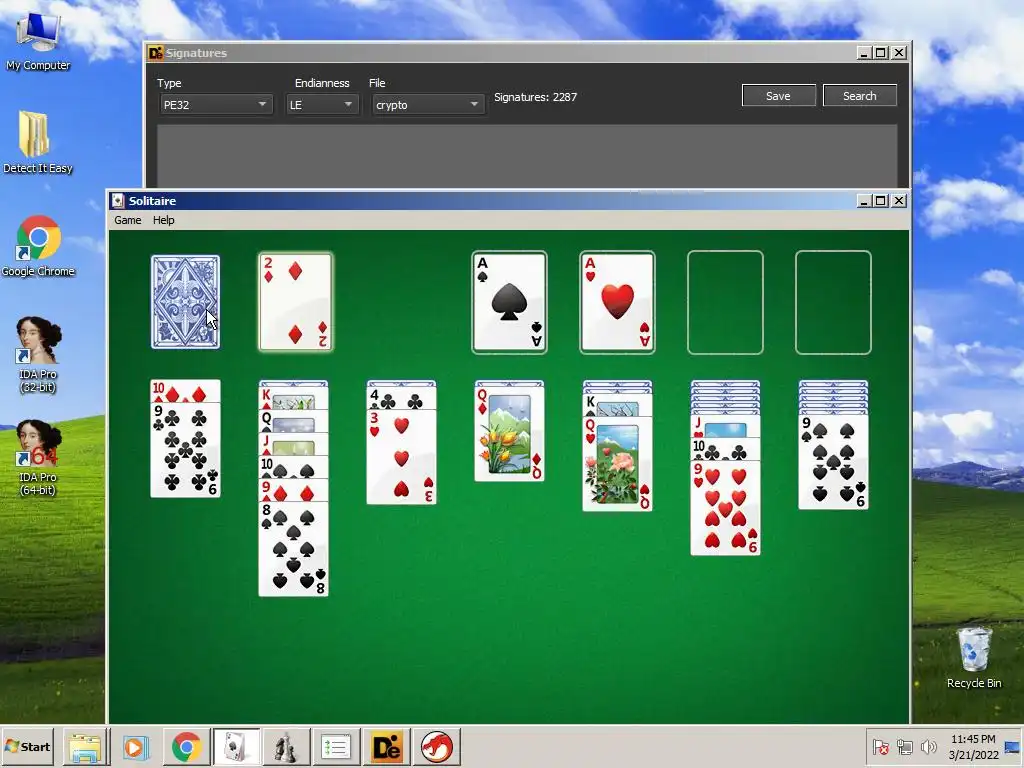Select the 10 of spades card
This screenshot has width=1024, height=768.
tap(293, 467)
